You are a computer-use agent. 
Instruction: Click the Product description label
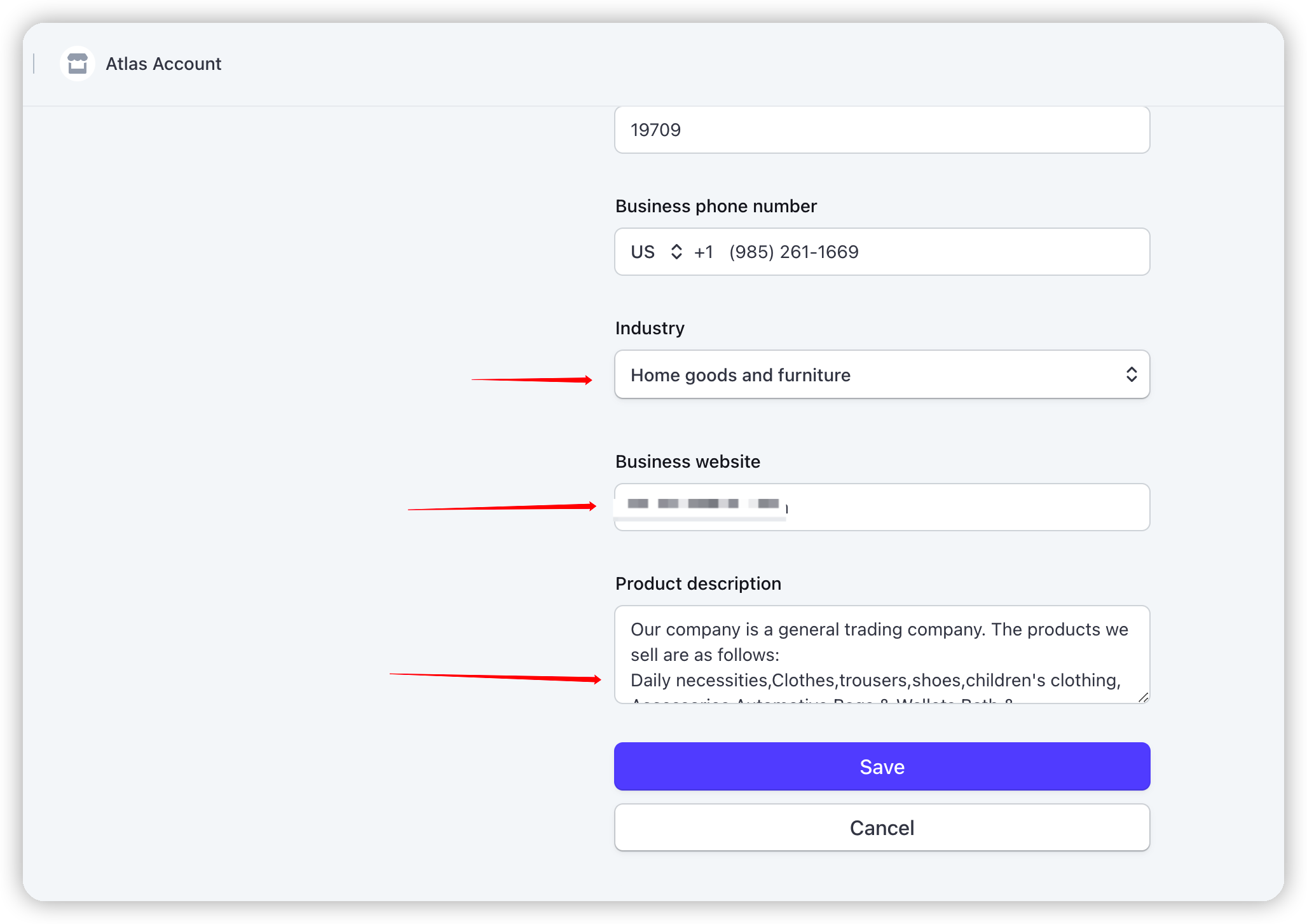(x=698, y=583)
